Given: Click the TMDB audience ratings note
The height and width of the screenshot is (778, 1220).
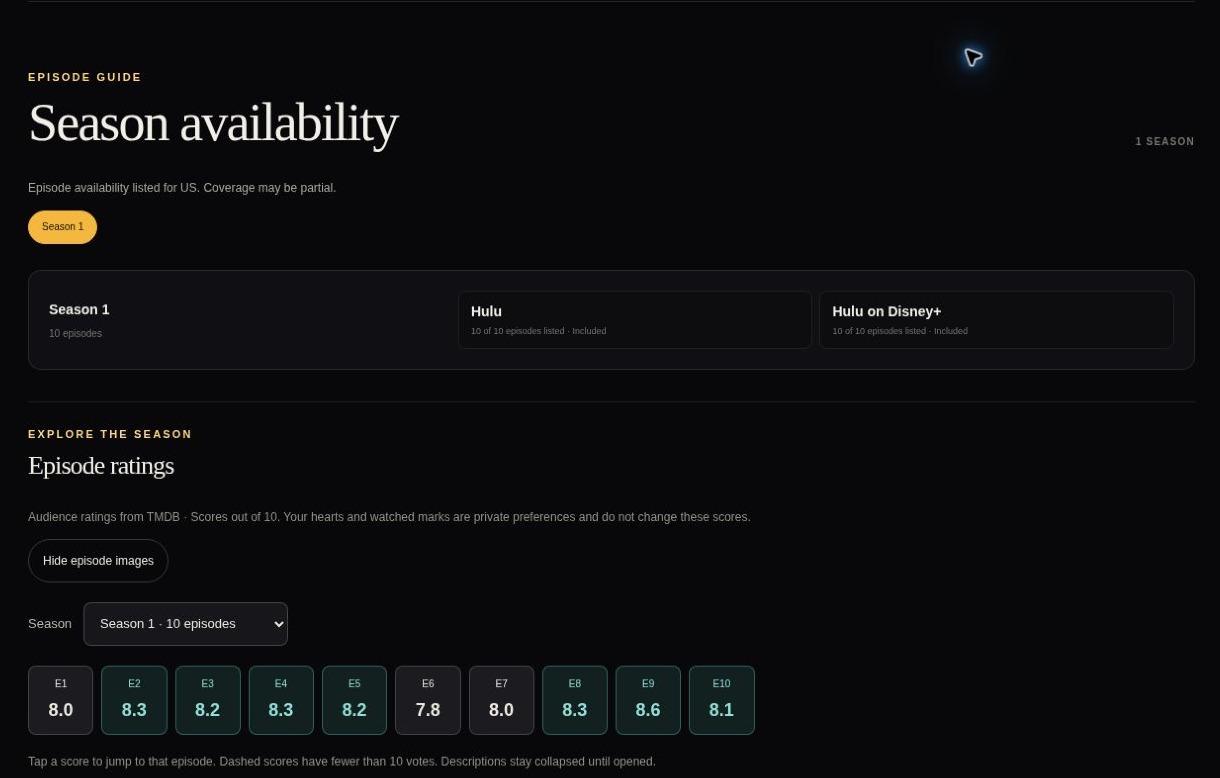Looking at the screenshot, I should [389, 517].
